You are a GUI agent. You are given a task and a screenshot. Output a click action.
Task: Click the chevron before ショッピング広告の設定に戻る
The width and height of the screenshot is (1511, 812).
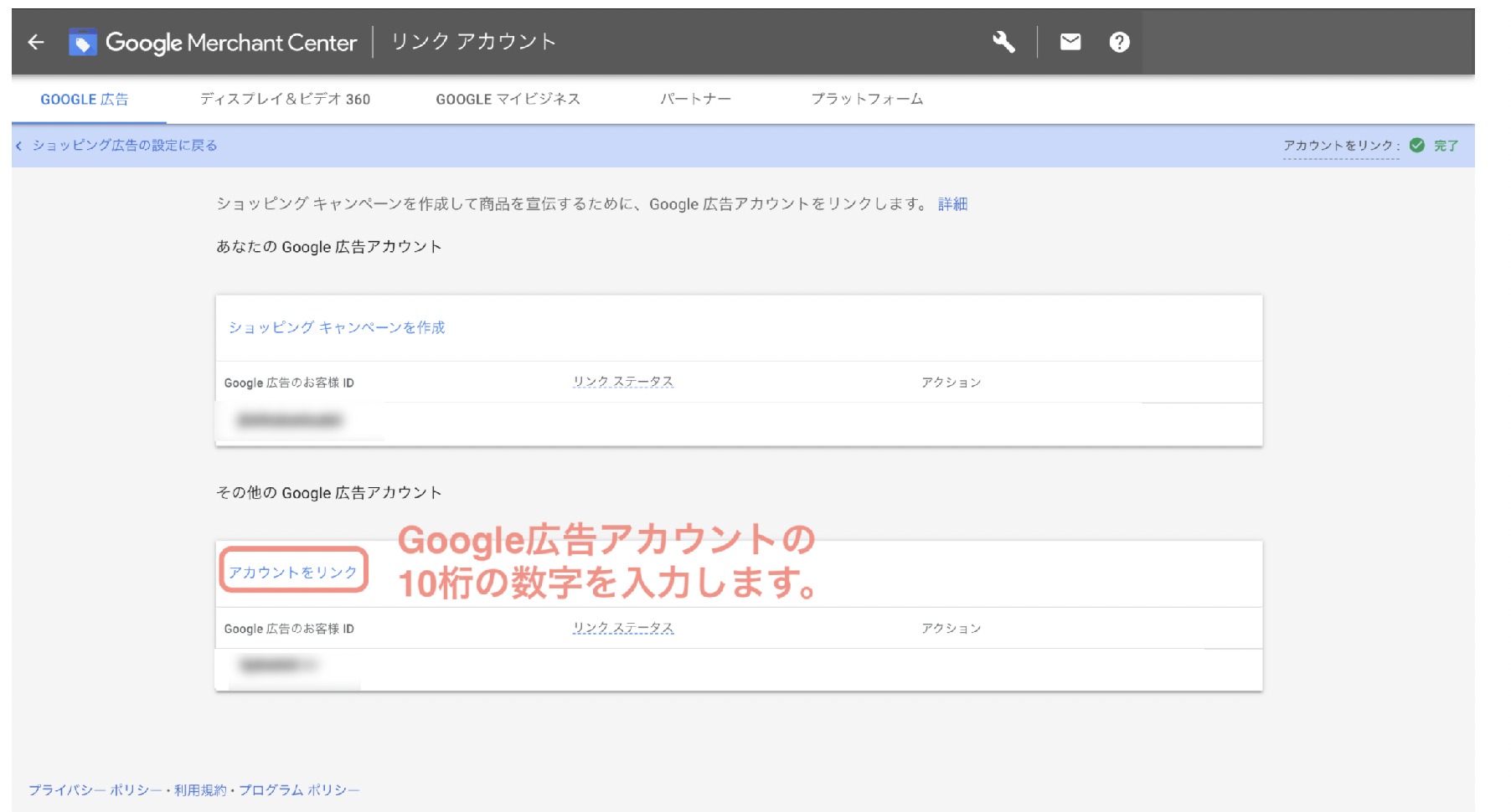[x=21, y=145]
